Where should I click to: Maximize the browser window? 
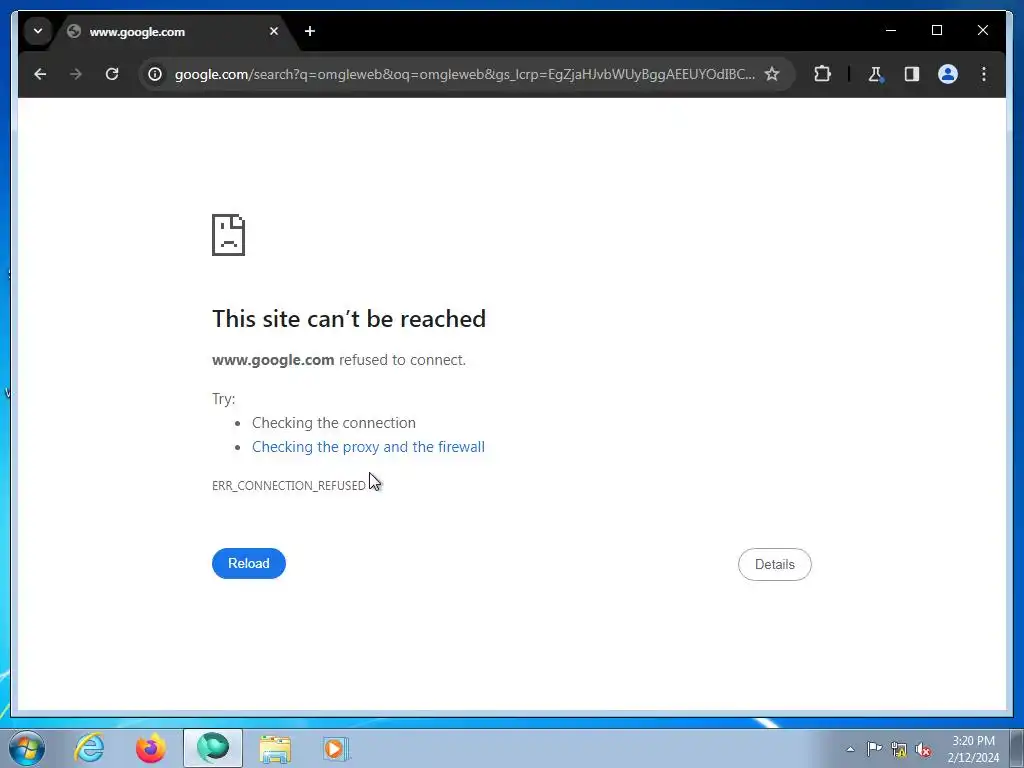[x=936, y=30]
